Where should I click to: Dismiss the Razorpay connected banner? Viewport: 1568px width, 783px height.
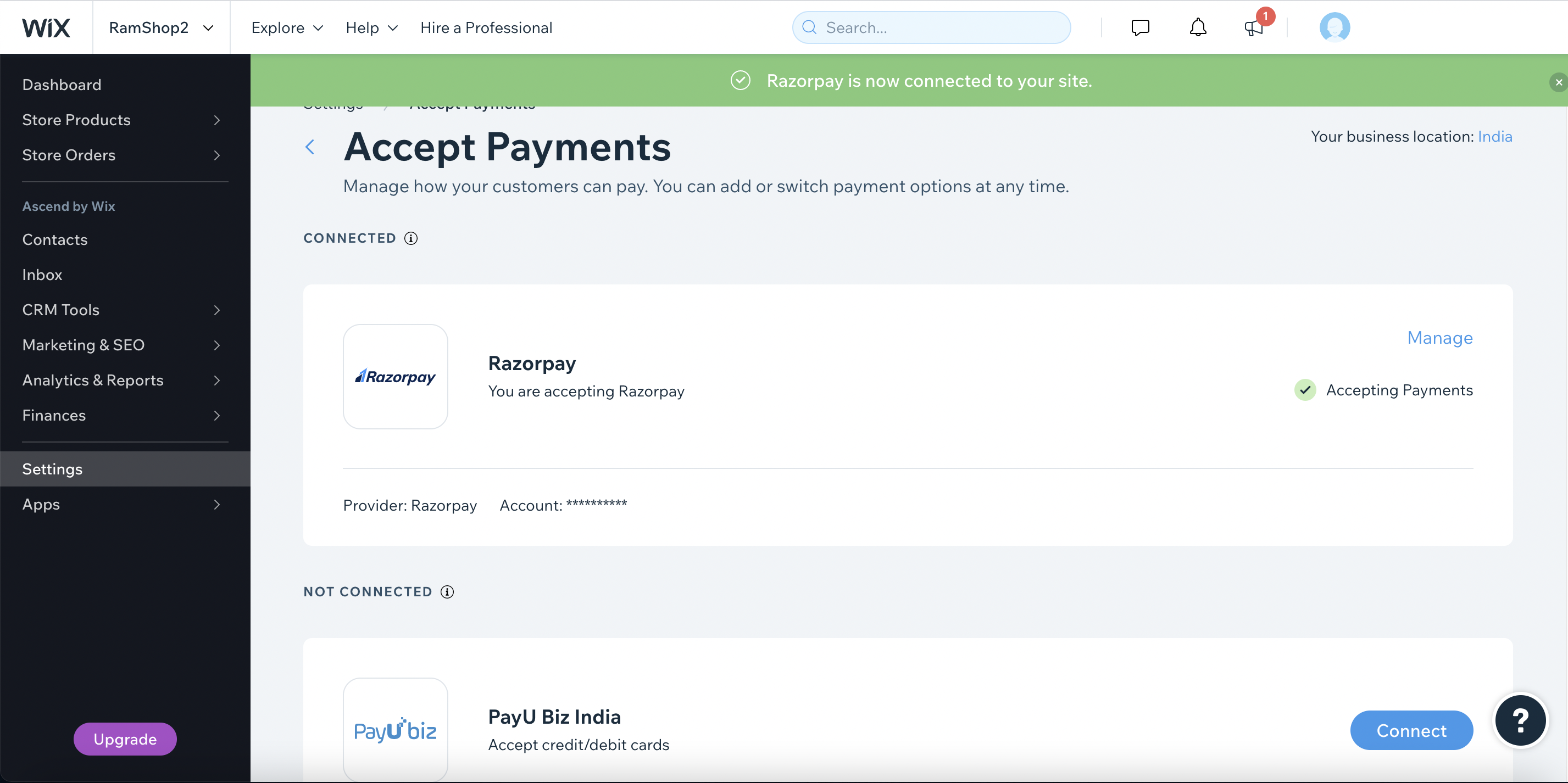pos(1558,82)
